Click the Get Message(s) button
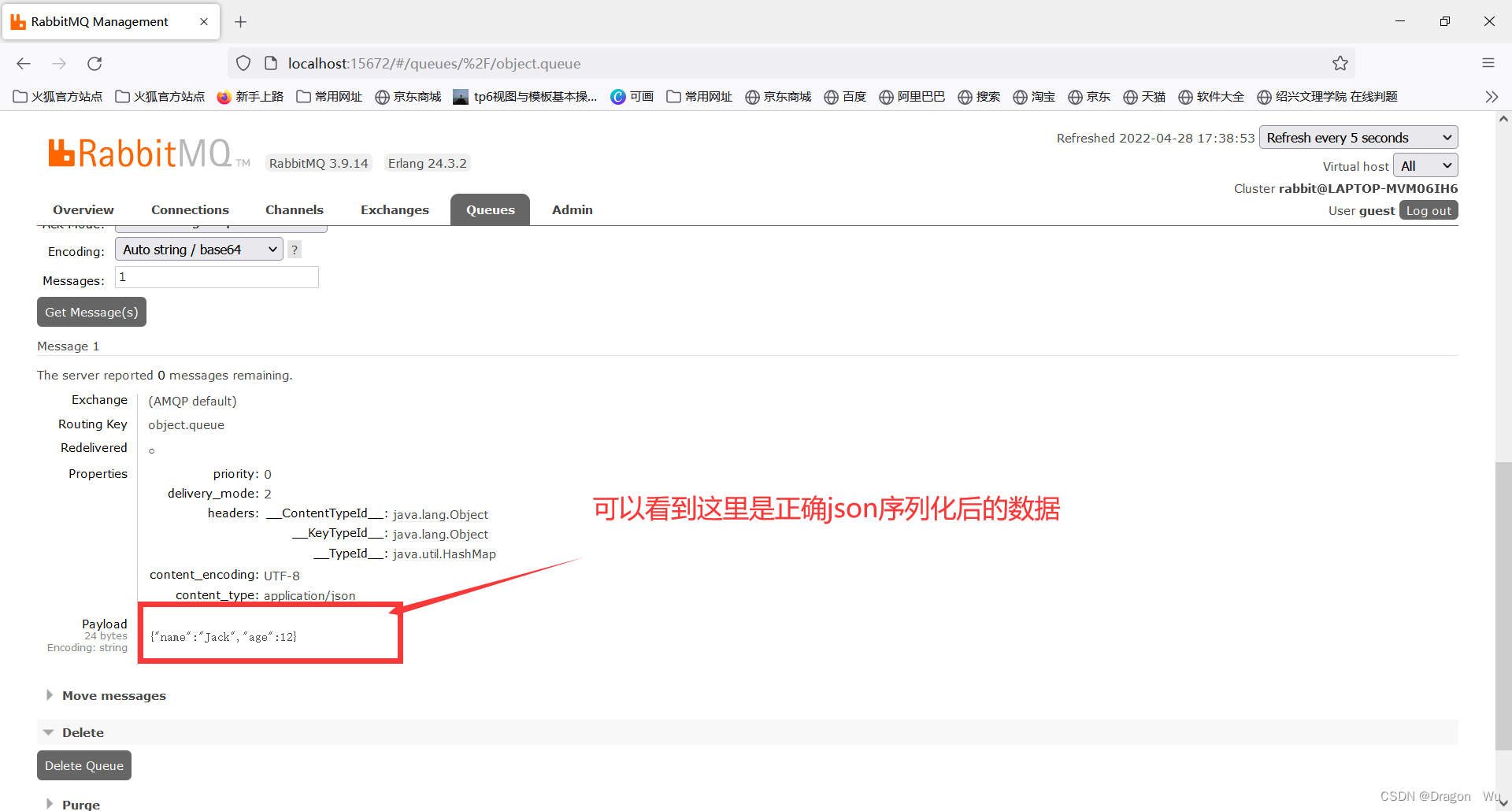Image resolution: width=1512 pixels, height=811 pixels. (91, 313)
